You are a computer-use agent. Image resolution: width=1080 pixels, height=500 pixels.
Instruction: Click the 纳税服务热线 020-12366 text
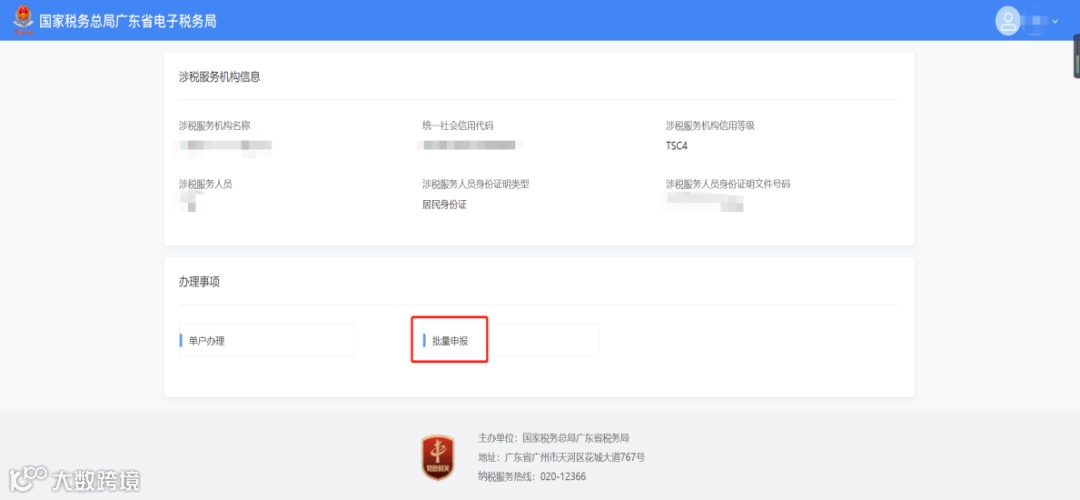[x=532, y=477]
